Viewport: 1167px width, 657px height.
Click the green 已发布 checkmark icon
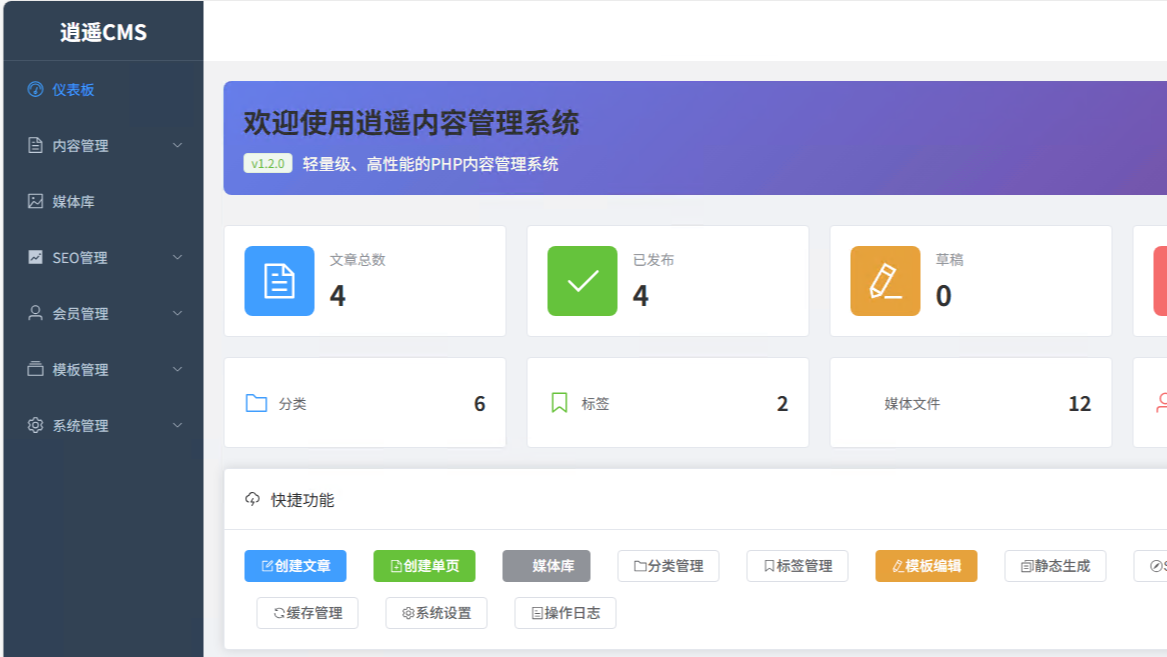(582, 280)
